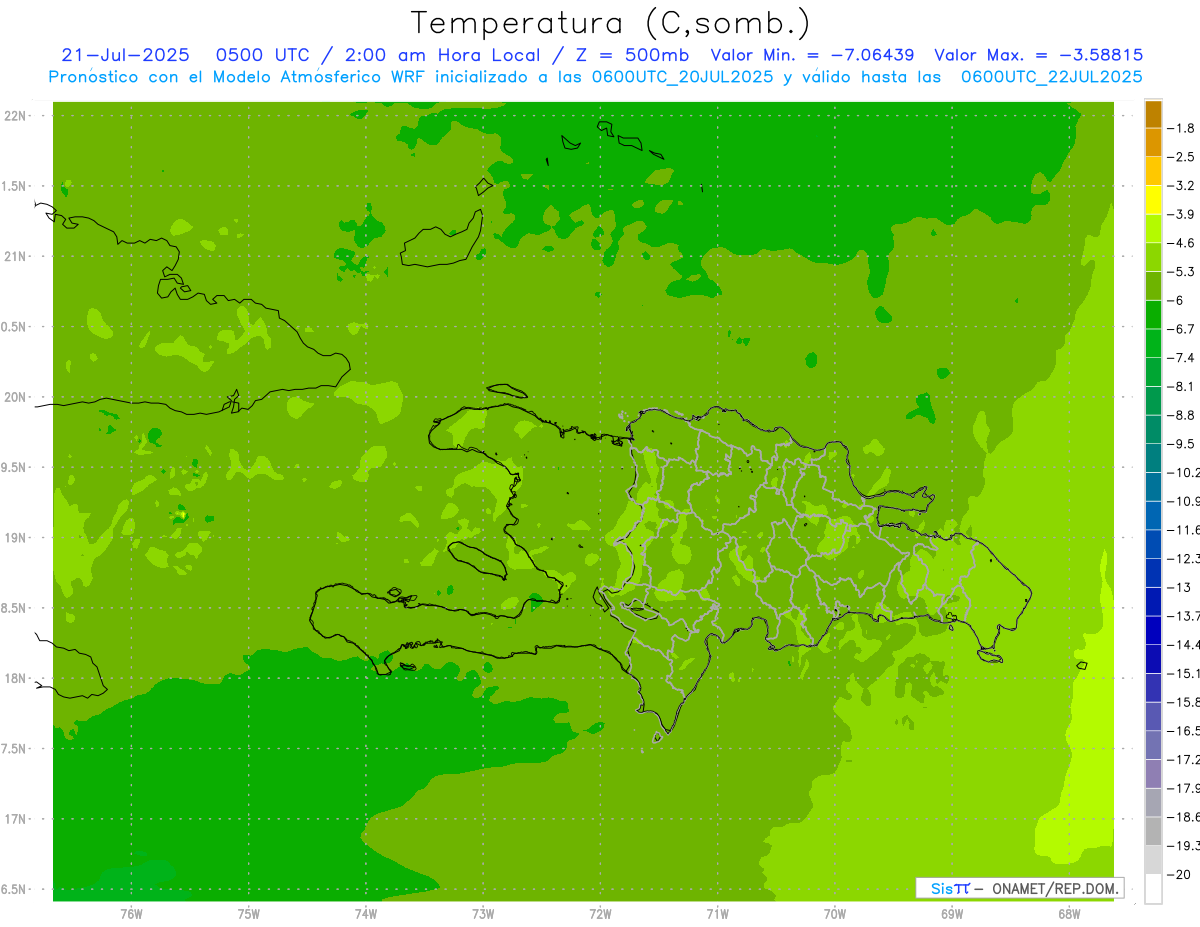This screenshot has width=1200, height=927.
Task: Click the olive-green swatch between -5.3 and -6
Action: pos(1153,287)
